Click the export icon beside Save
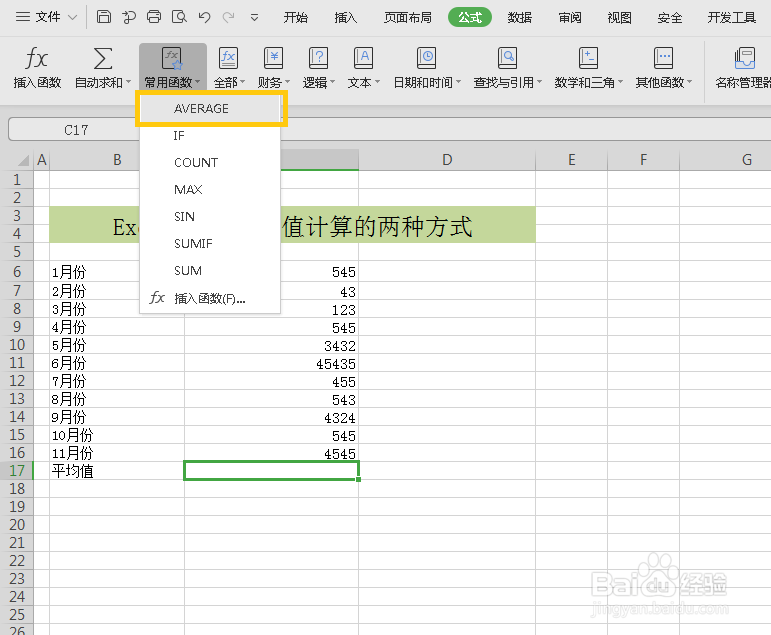The image size is (771, 635). click(129, 17)
